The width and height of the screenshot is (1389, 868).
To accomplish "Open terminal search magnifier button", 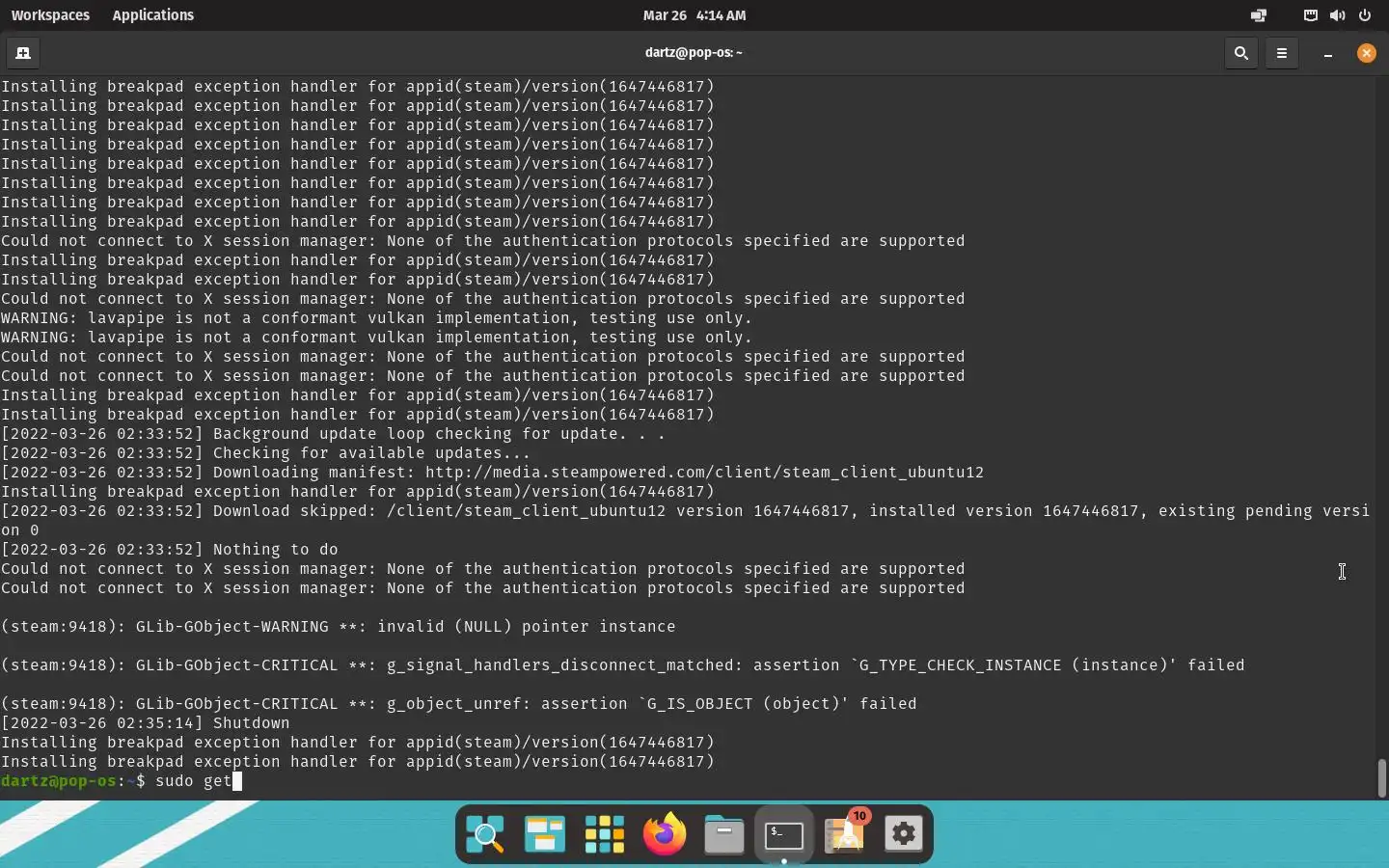I will (1241, 53).
